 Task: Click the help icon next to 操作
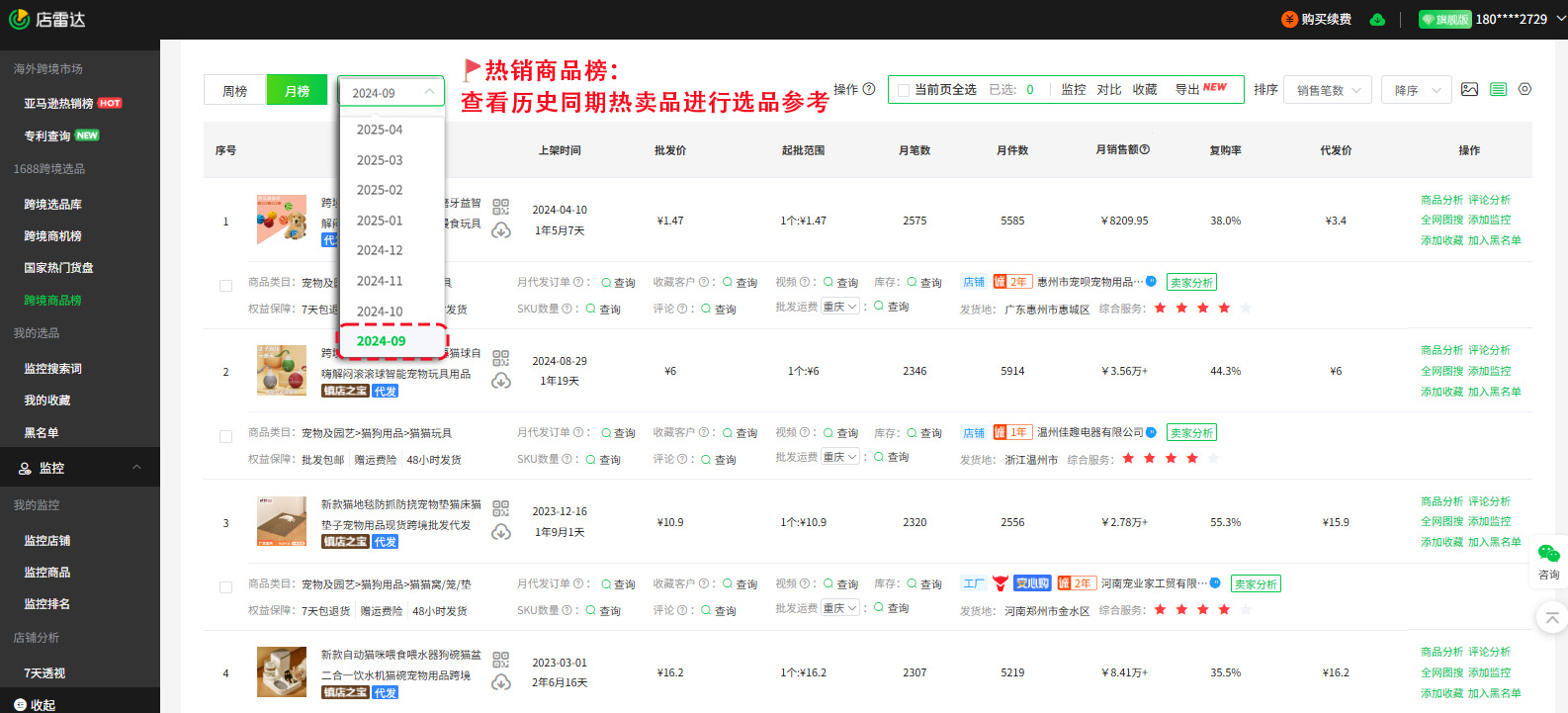(869, 89)
